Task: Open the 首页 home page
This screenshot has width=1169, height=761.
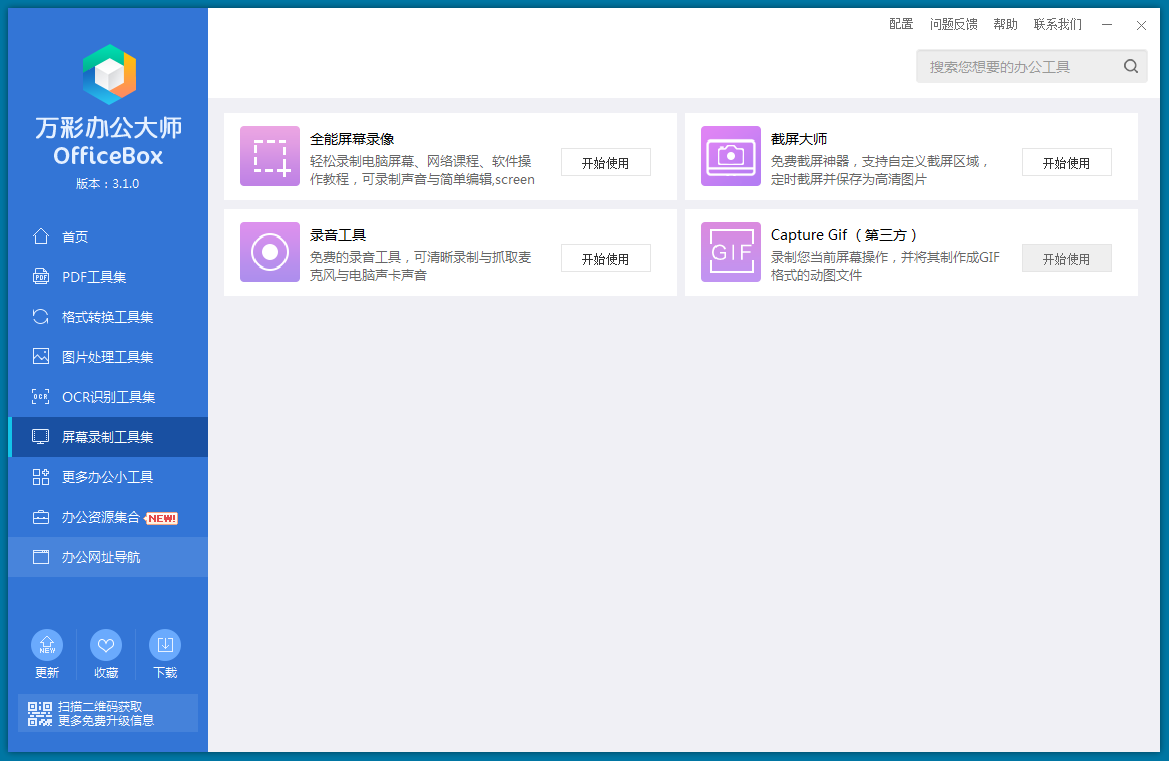Action: pyautogui.click(x=75, y=237)
